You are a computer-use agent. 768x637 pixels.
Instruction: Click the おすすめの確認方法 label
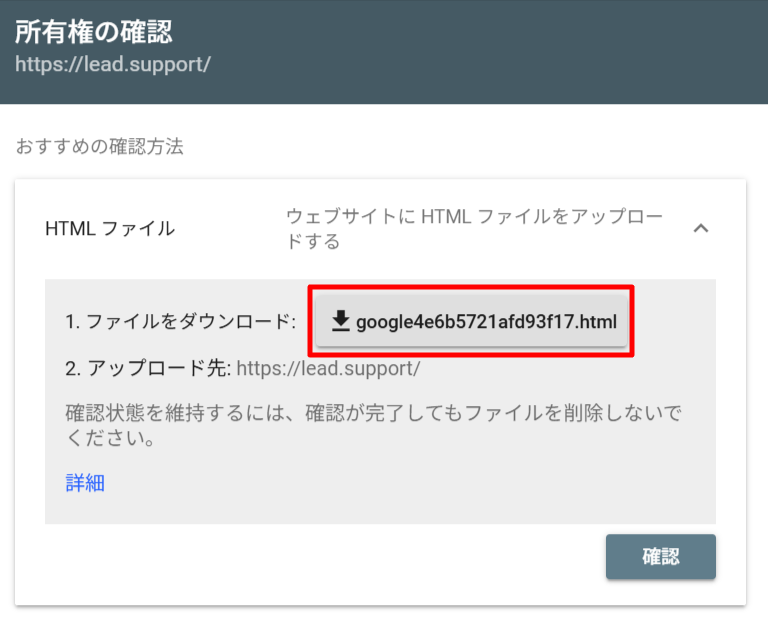[99, 147]
